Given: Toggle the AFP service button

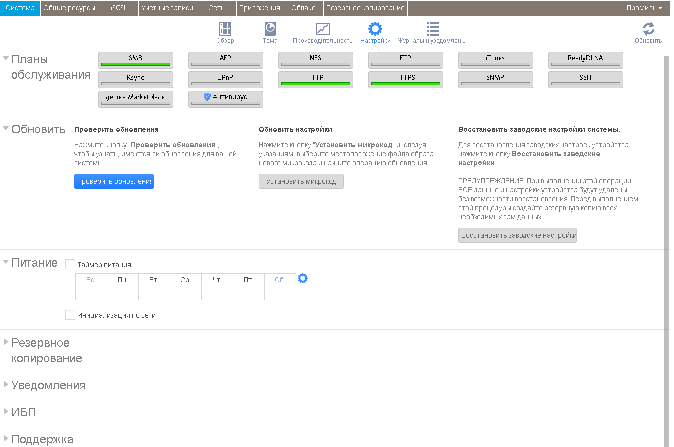Looking at the screenshot, I should (225, 60).
